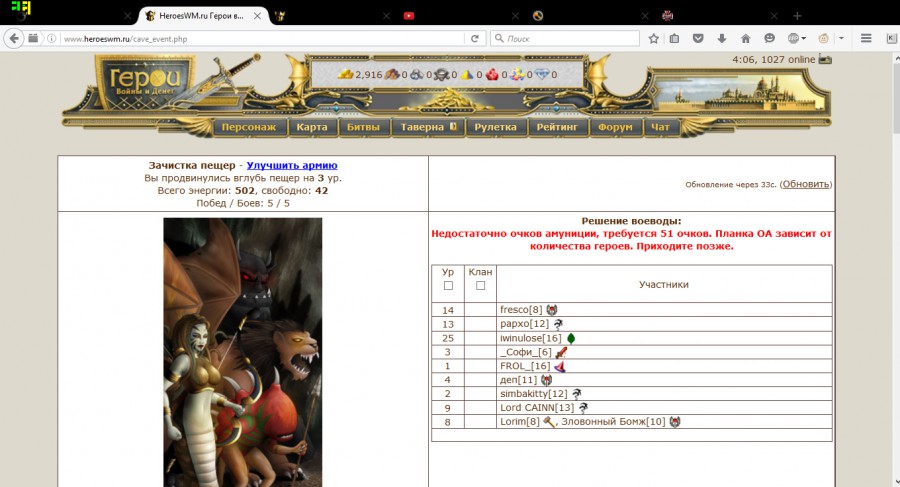The image size is (900, 487).
Task: Click wizard hat icon beside FROL_[16]
Action: tap(560, 366)
